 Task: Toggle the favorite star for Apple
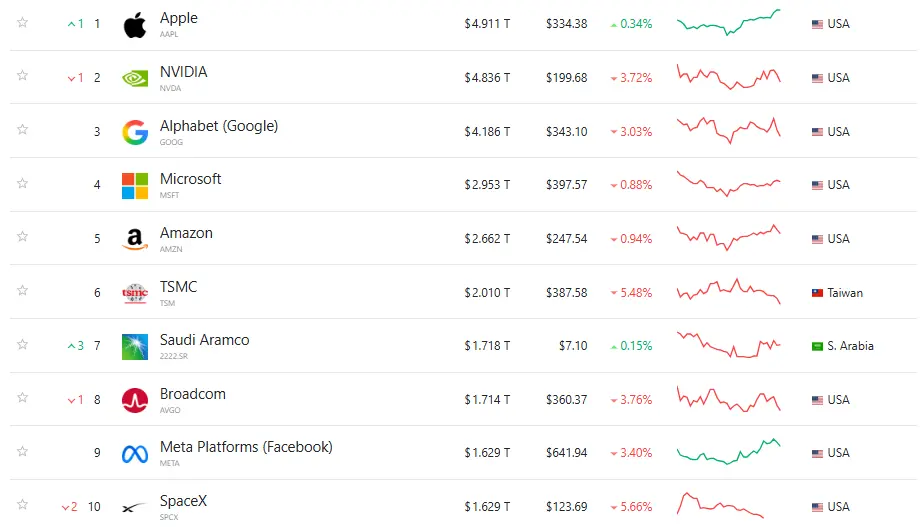click(22, 22)
